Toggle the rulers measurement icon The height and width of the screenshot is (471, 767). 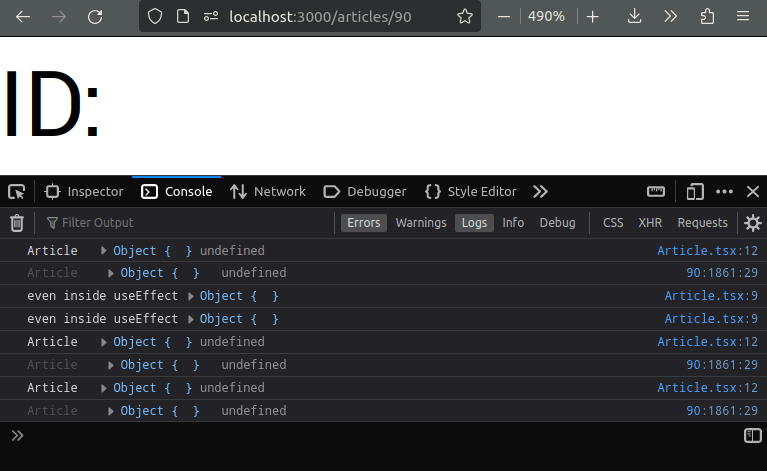(655, 192)
